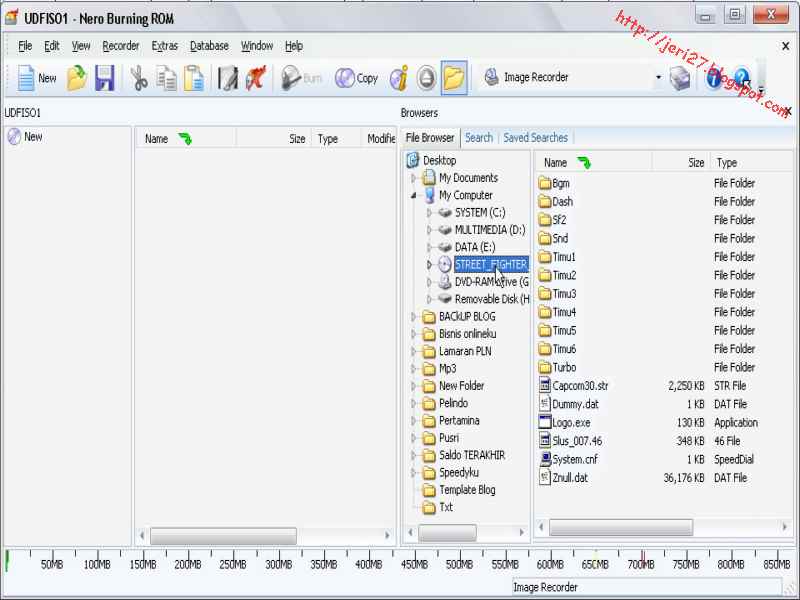Open the Database menu
The image size is (800, 600).
(x=209, y=46)
